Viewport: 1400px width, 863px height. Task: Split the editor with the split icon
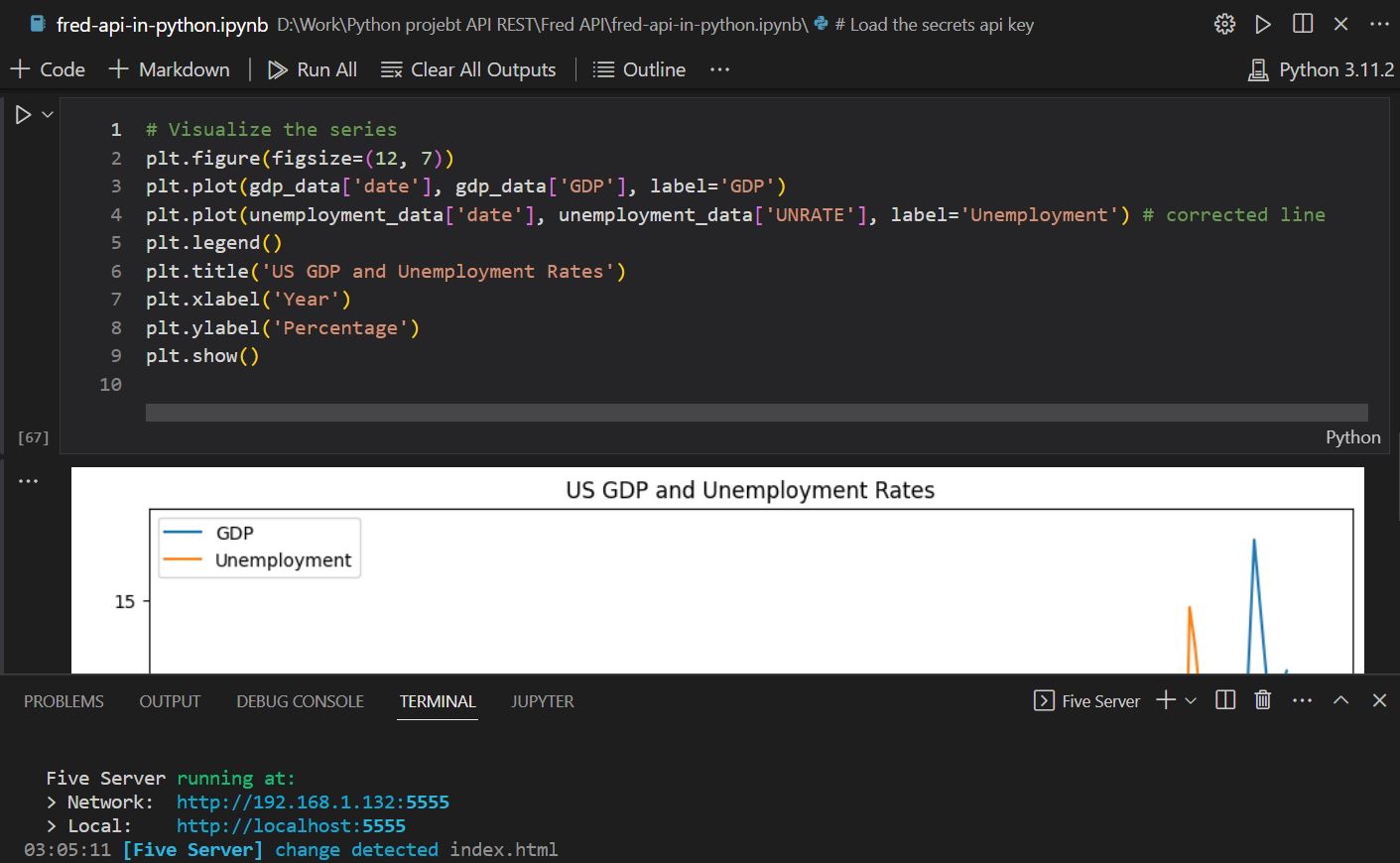(1303, 24)
